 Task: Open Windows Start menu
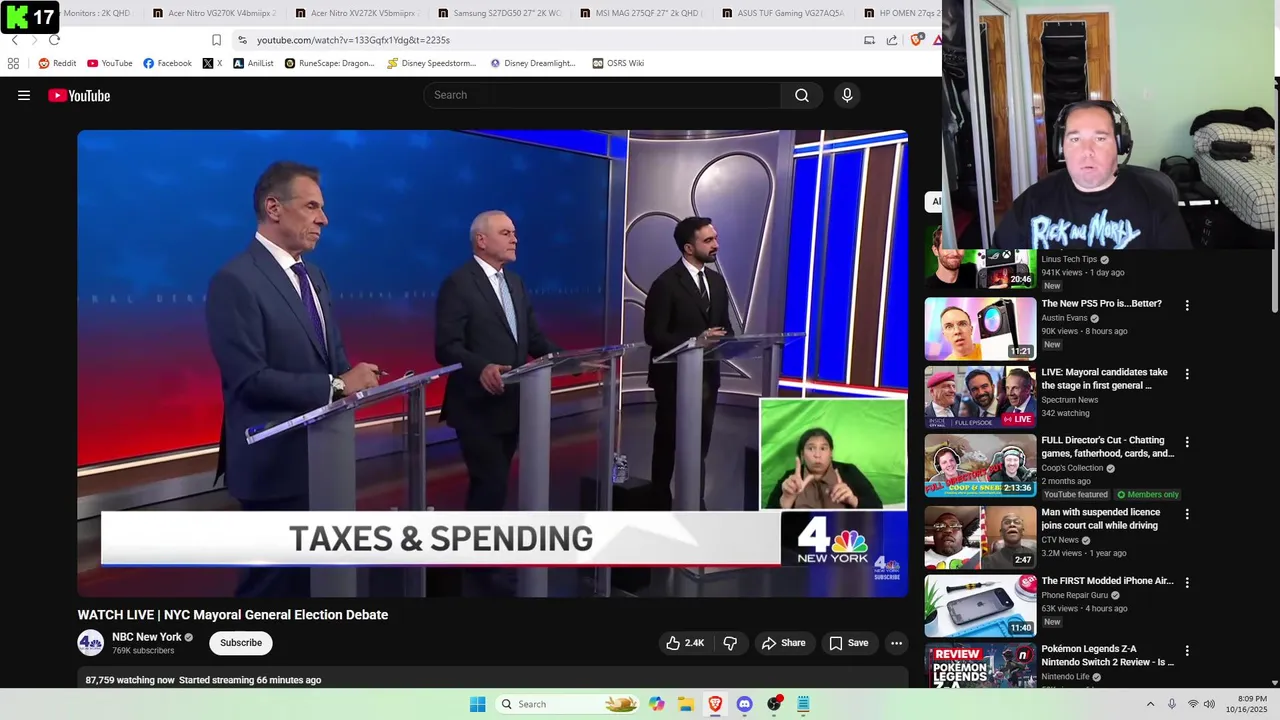[x=478, y=704]
